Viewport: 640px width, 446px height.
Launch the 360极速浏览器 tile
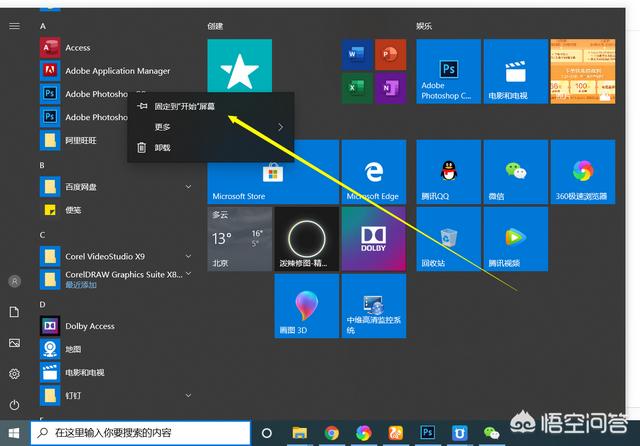[583, 172]
